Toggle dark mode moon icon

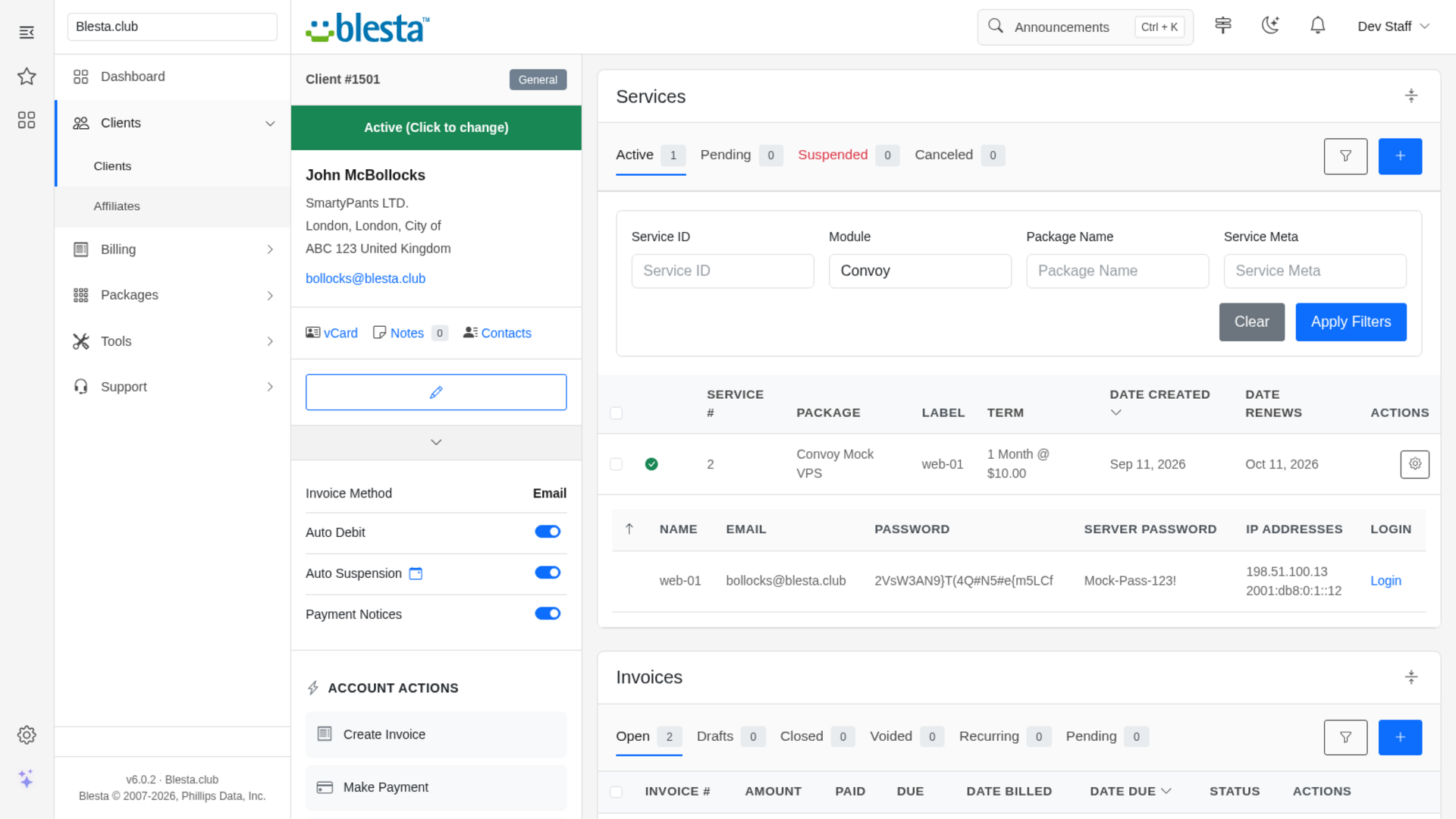1270,26
